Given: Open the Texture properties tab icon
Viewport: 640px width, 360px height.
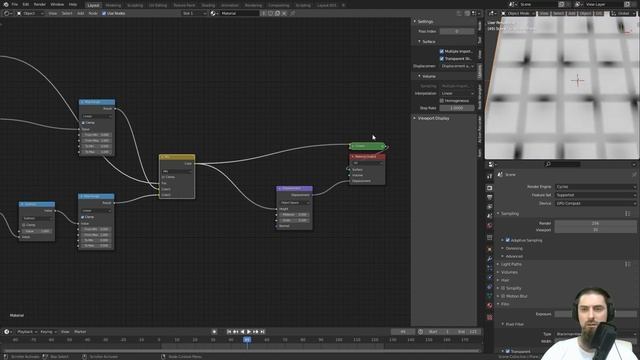Looking at the screenshot, I should point(489,317).
